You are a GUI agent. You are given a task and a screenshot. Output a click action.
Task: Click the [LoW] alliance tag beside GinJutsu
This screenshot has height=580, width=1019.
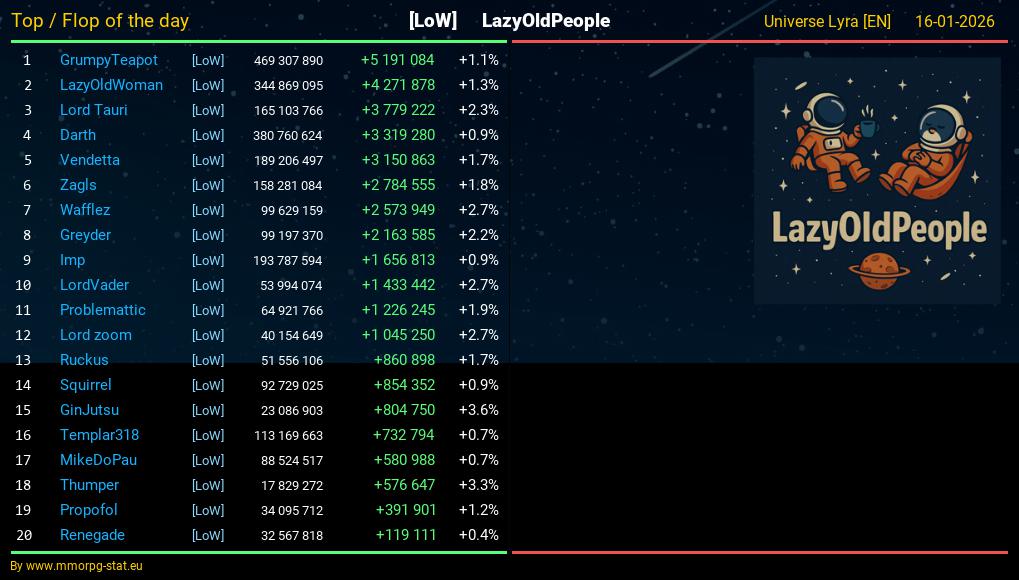click(x=208, y=410)
